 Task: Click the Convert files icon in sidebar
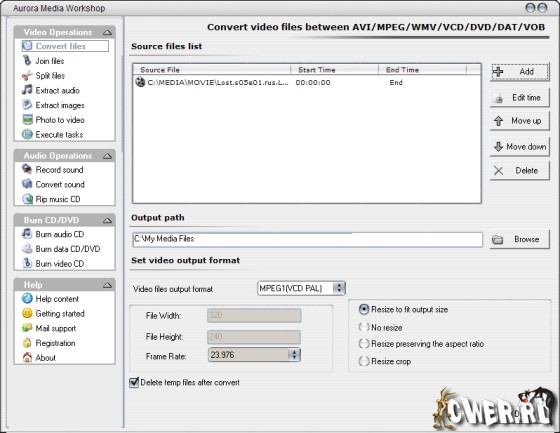27,46
